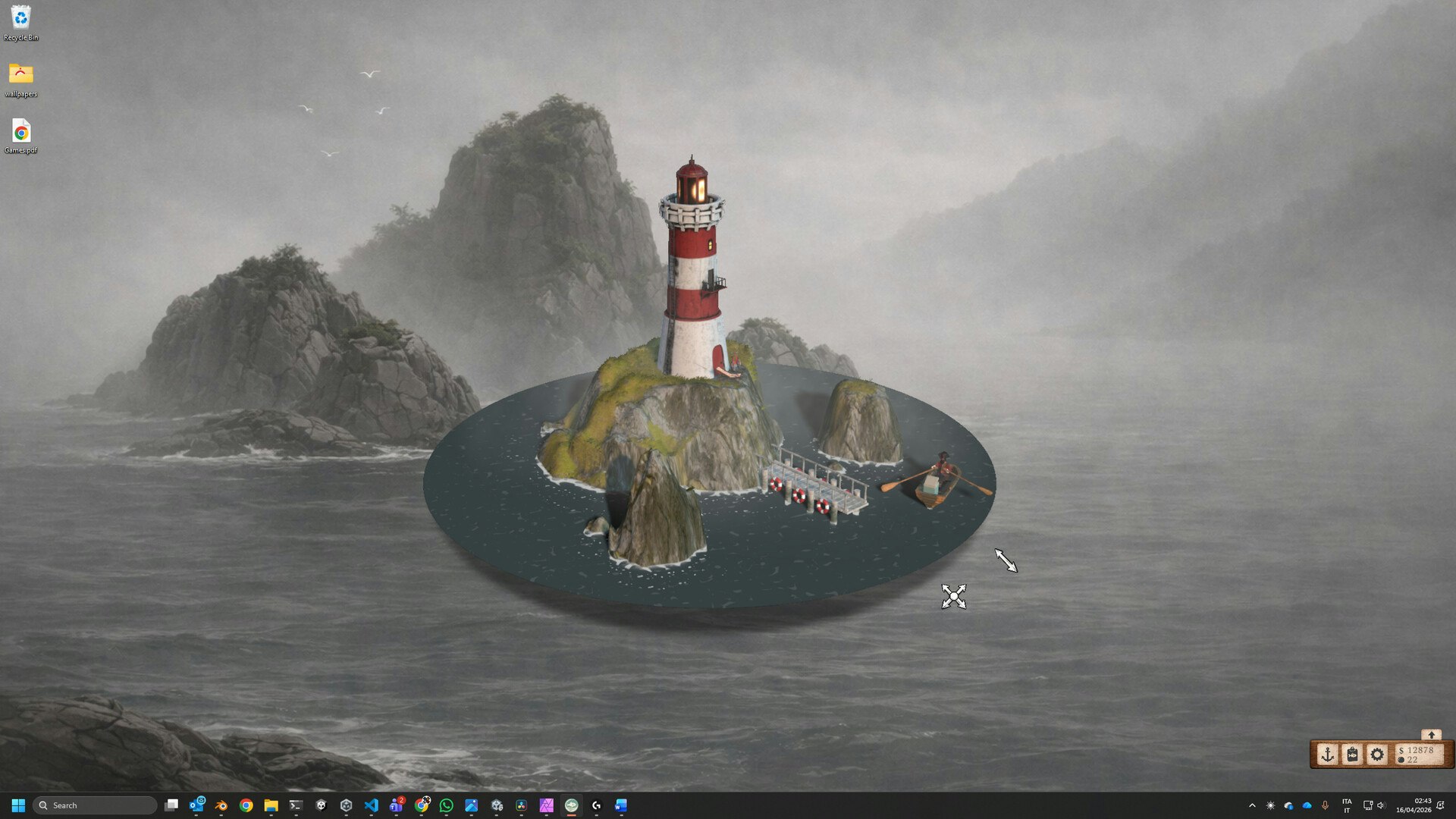Screen dimensions: 1456x819
Task: Open File Explorer from the taskbar
Action: [x=271, y=805]
